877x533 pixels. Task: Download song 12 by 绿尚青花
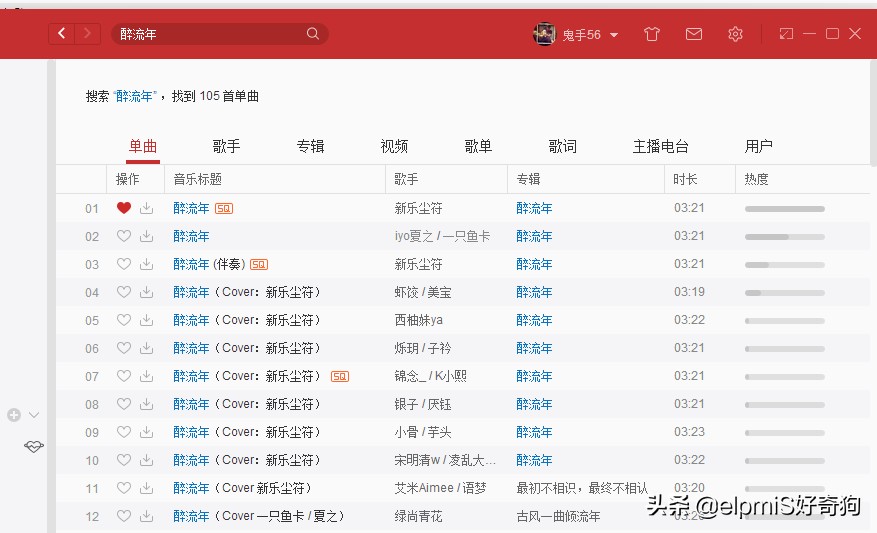coord(147,516)
